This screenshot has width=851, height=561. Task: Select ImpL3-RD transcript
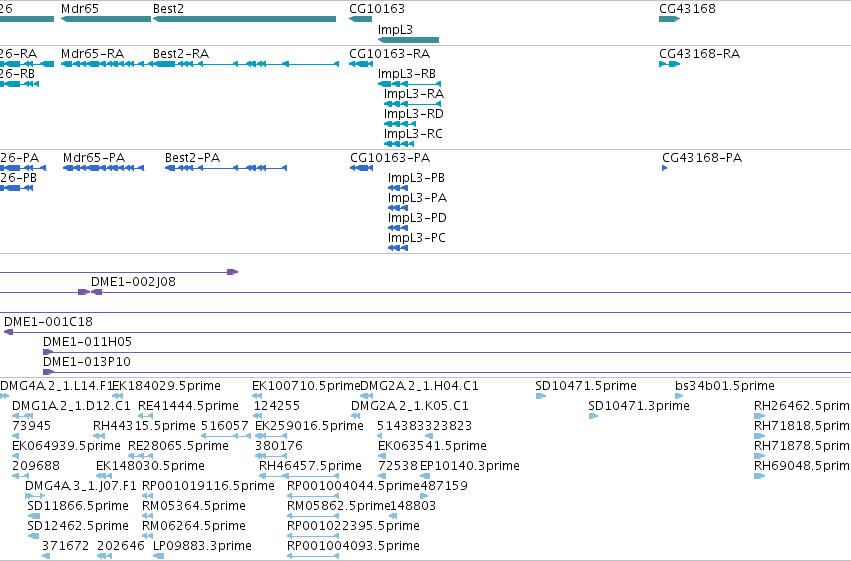(399, 124)
